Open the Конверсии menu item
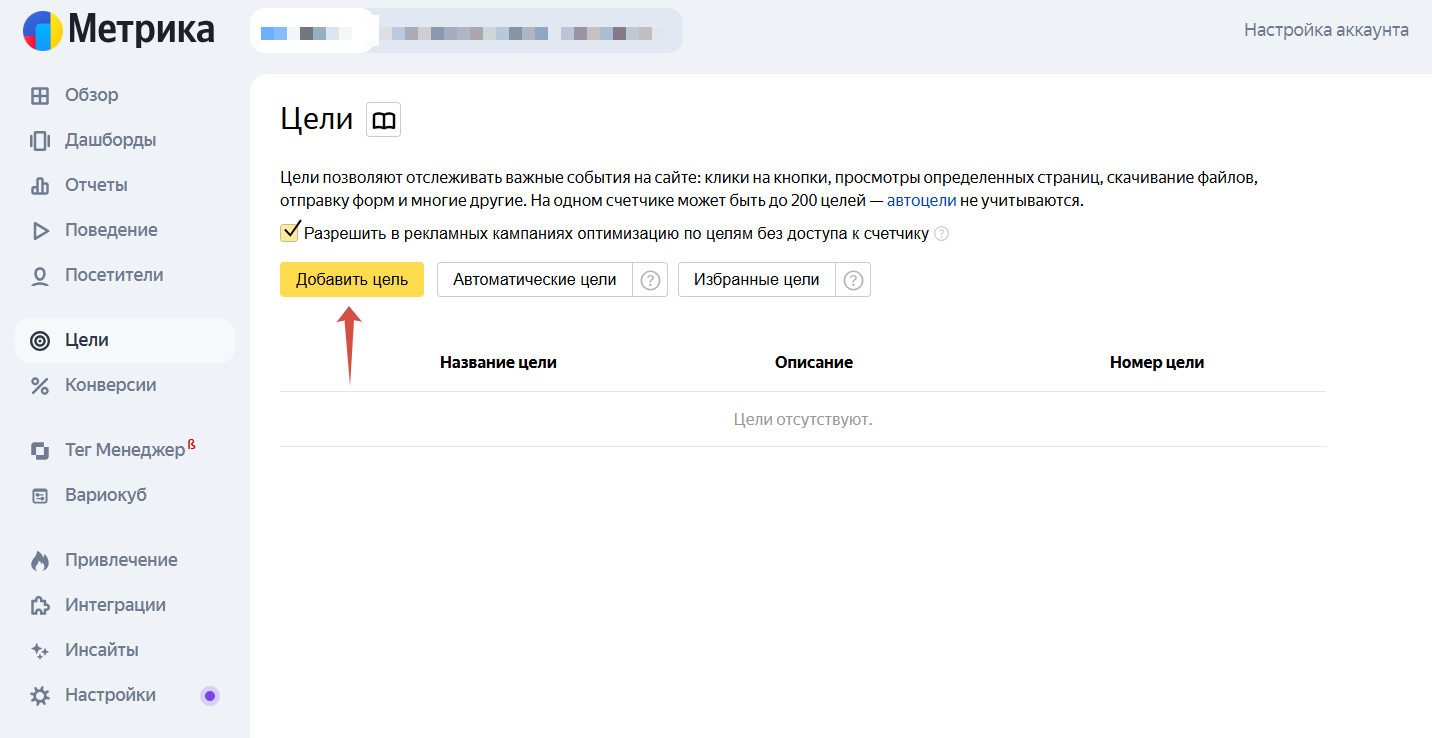 tap(110, 385)
